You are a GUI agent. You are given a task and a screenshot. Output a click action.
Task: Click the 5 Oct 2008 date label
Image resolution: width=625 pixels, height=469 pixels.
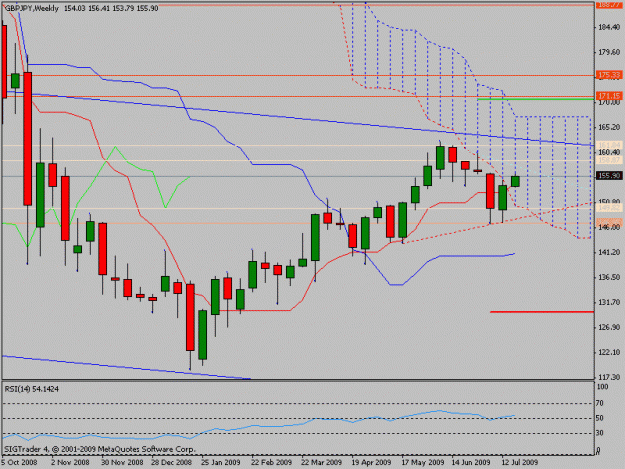pyautogui.click(x=20, y=462)
